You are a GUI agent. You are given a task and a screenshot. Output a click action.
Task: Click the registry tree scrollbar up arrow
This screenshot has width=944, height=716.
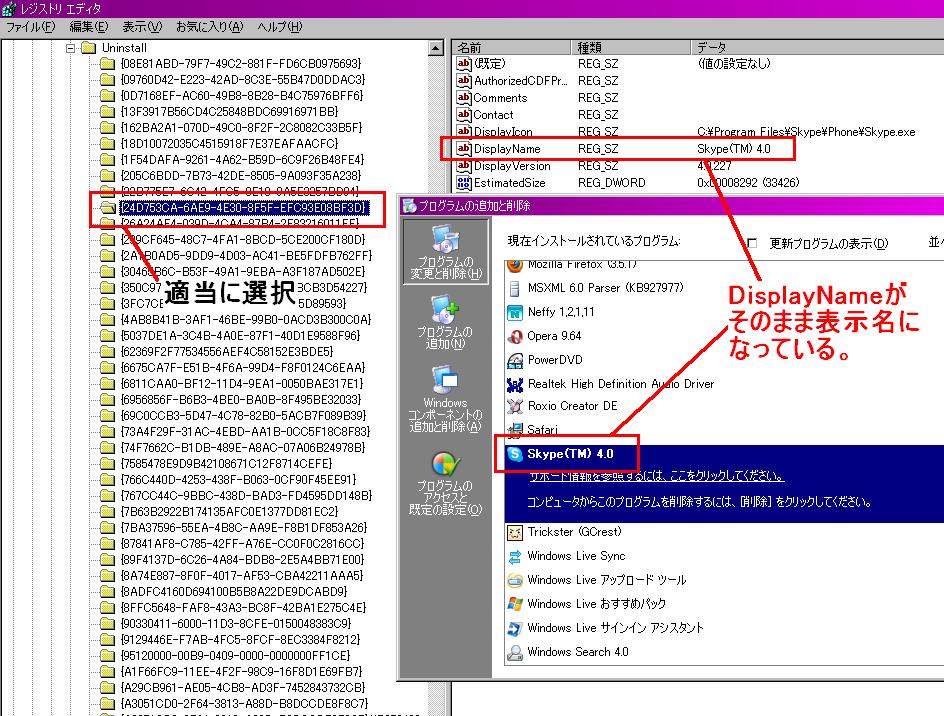[x=433, y=46]
